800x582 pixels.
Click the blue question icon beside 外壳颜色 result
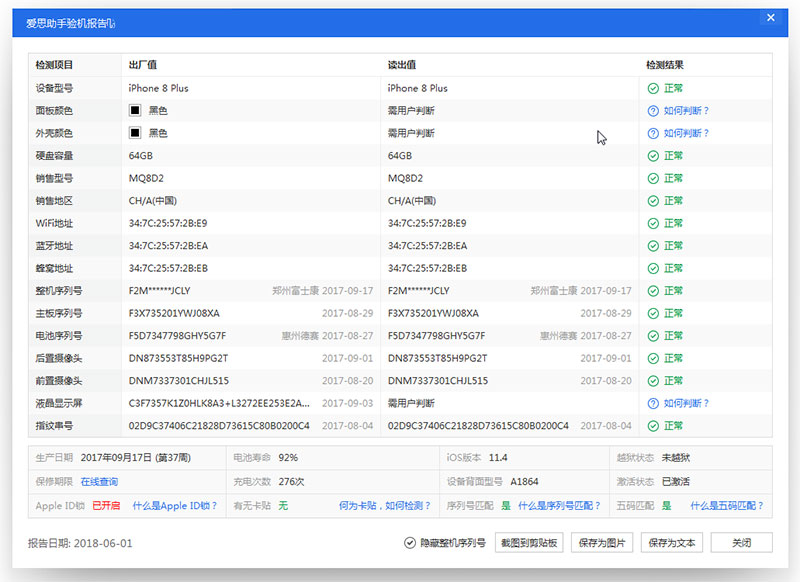[653, 133]
